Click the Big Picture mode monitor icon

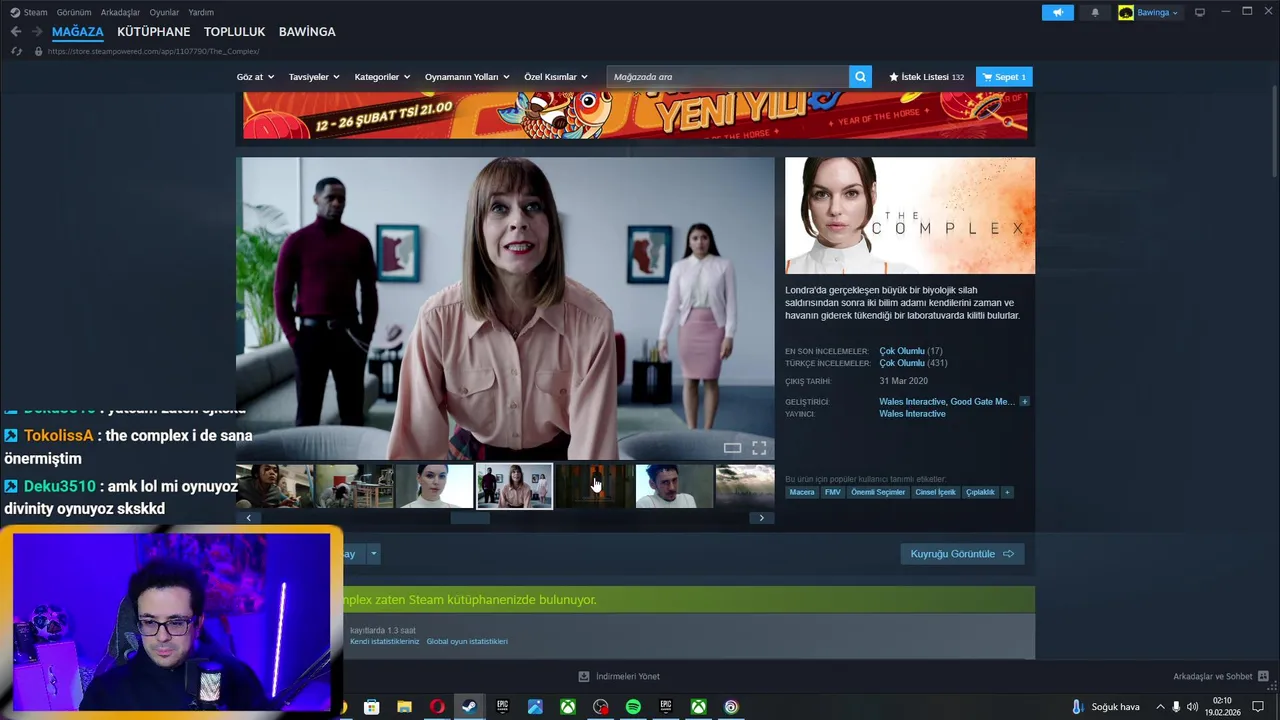coord(1200,12)
